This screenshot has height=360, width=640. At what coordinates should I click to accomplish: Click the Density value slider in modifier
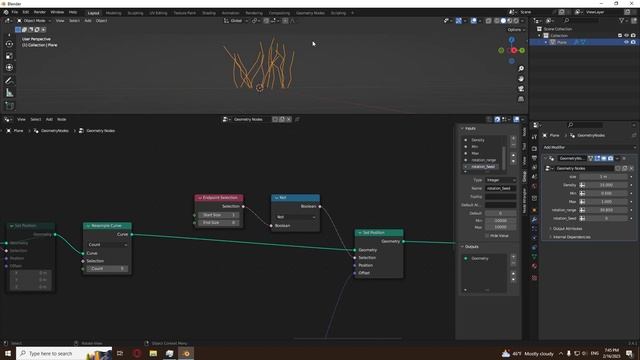[606, 185]
